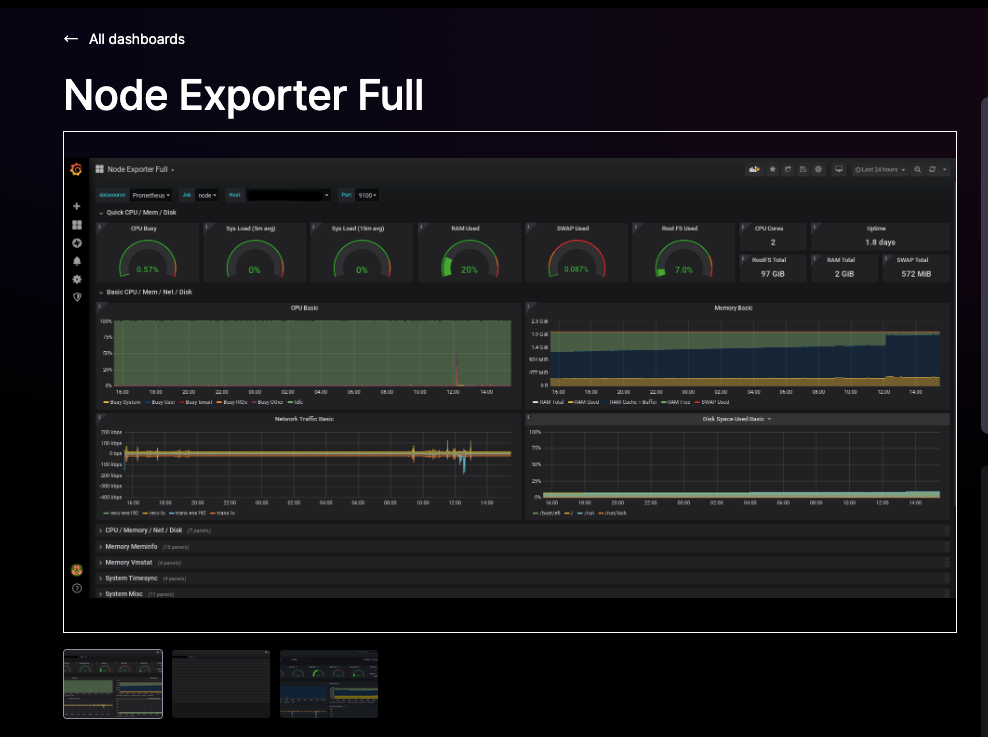
Task: Open the Host dropdown
Action: (x=288, y=195)
